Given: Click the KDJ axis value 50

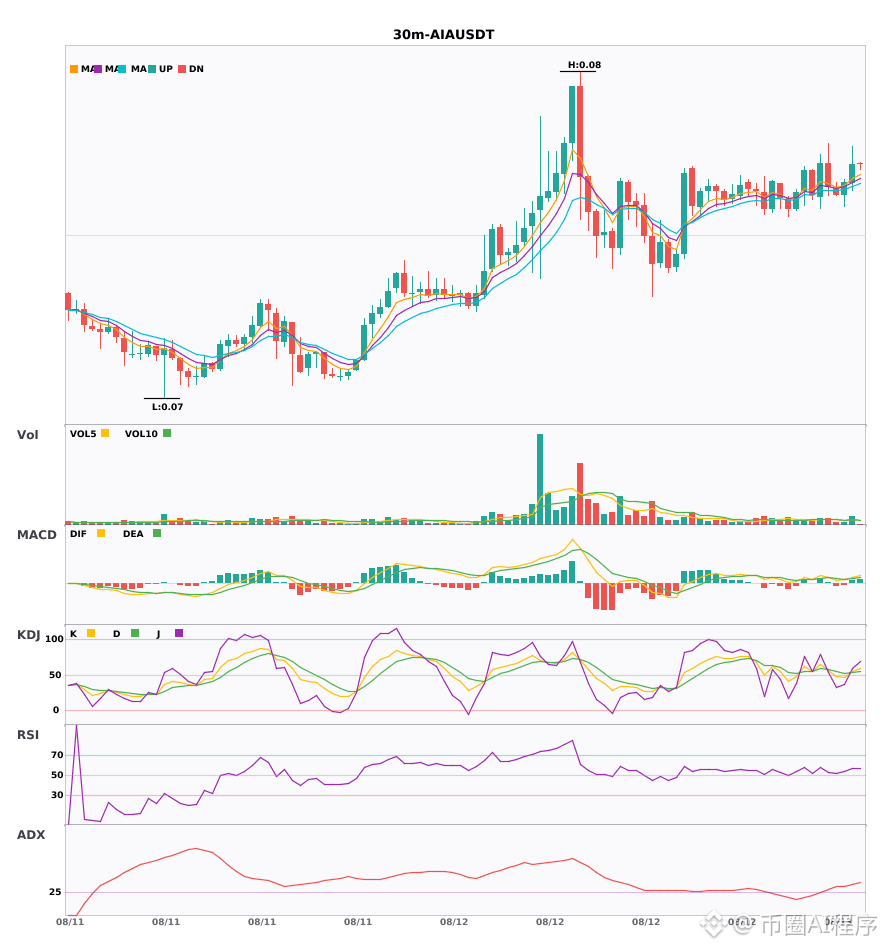Looking at the screenshot, I should pos(55,675).
